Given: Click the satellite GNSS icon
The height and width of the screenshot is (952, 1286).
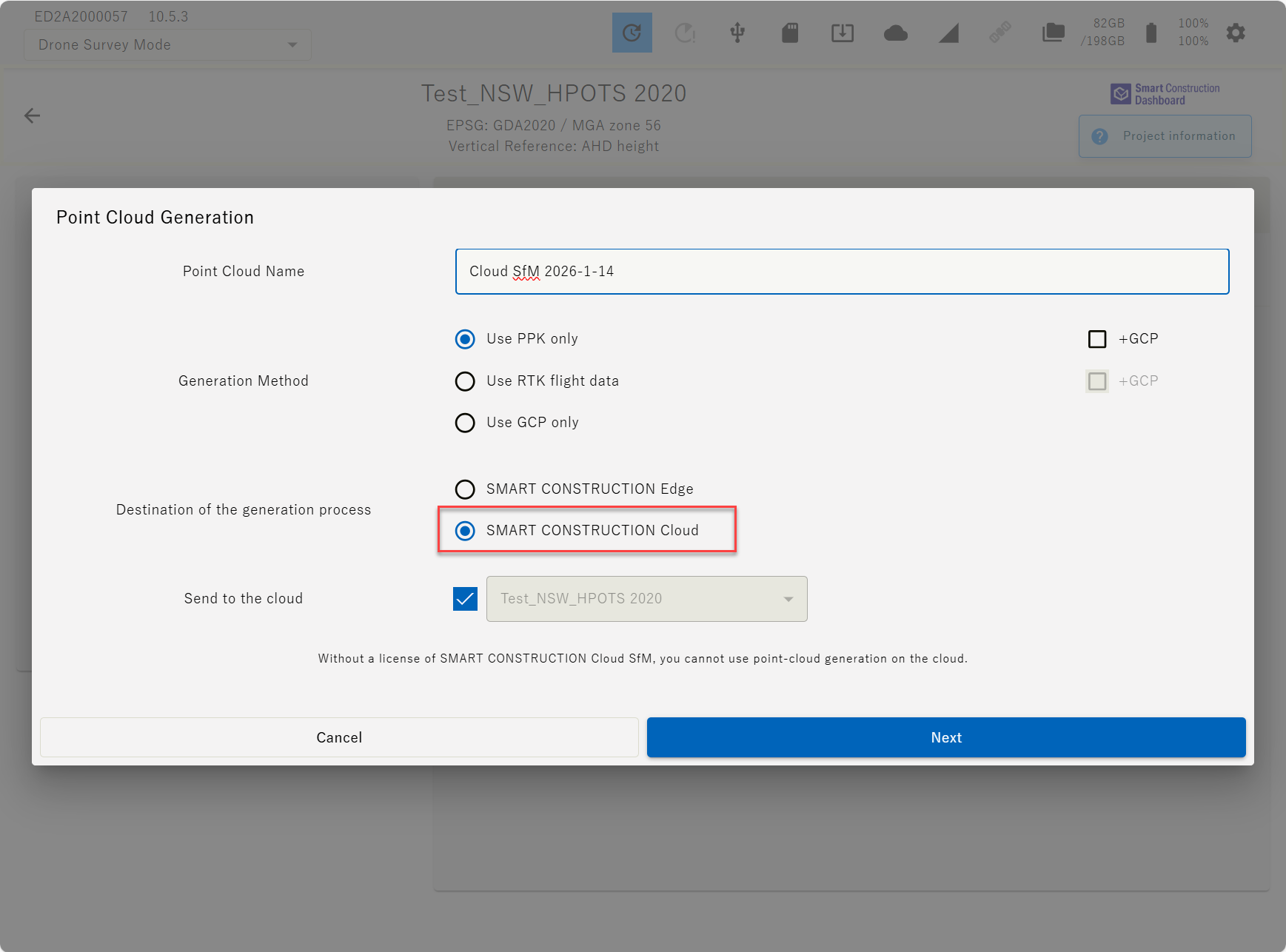Looking at the screenshot, I should [x=1000, y=33].
